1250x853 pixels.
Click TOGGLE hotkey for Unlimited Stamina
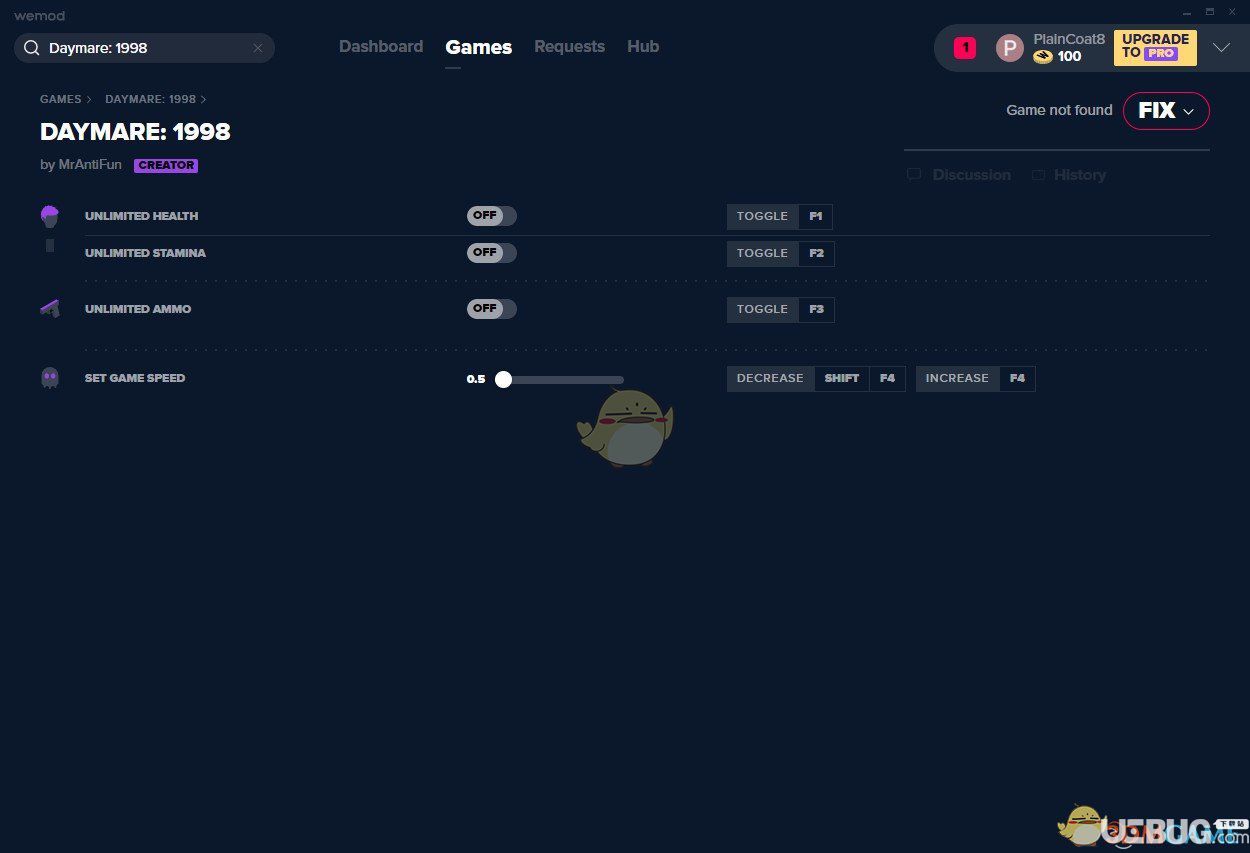click(x=763, y=253)
